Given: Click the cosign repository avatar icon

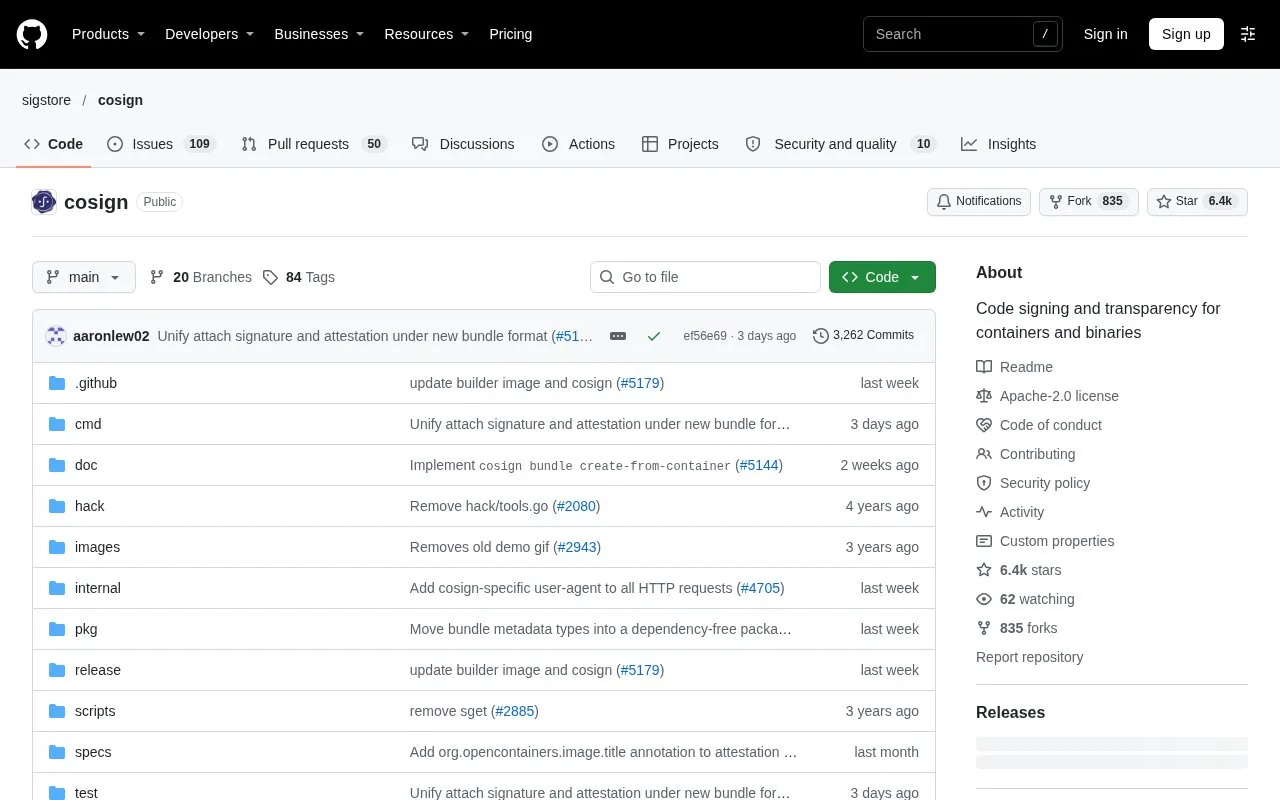Looking at the screenshot, I should 44,202.
